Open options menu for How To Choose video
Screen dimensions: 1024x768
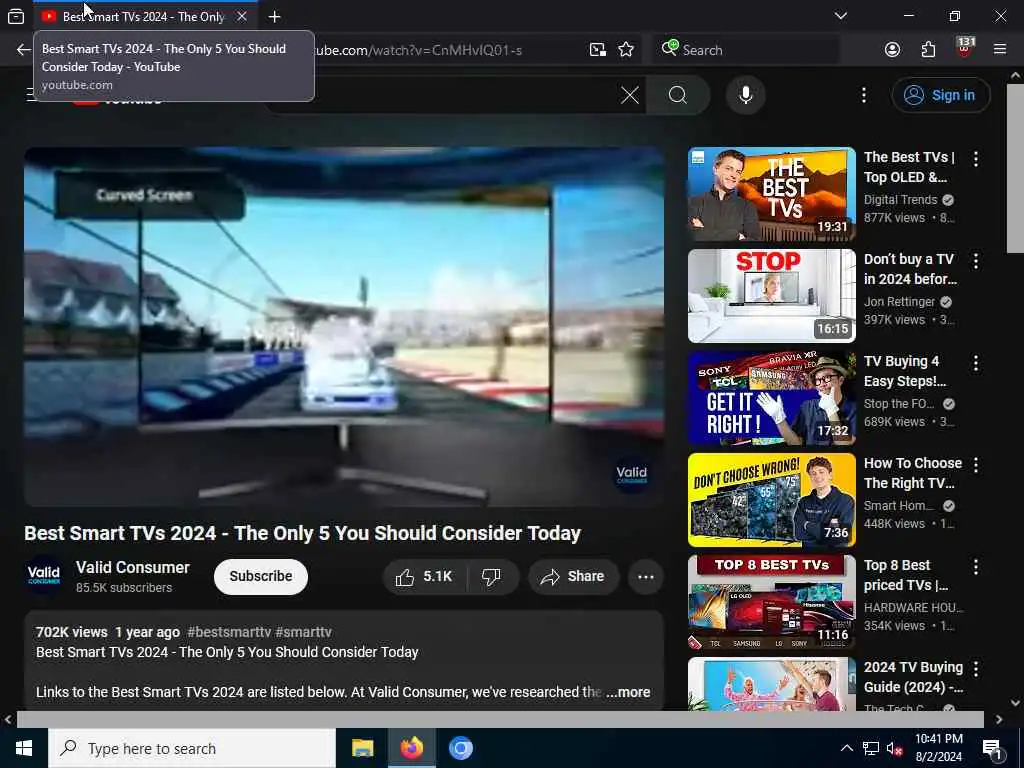coord(976,464)
